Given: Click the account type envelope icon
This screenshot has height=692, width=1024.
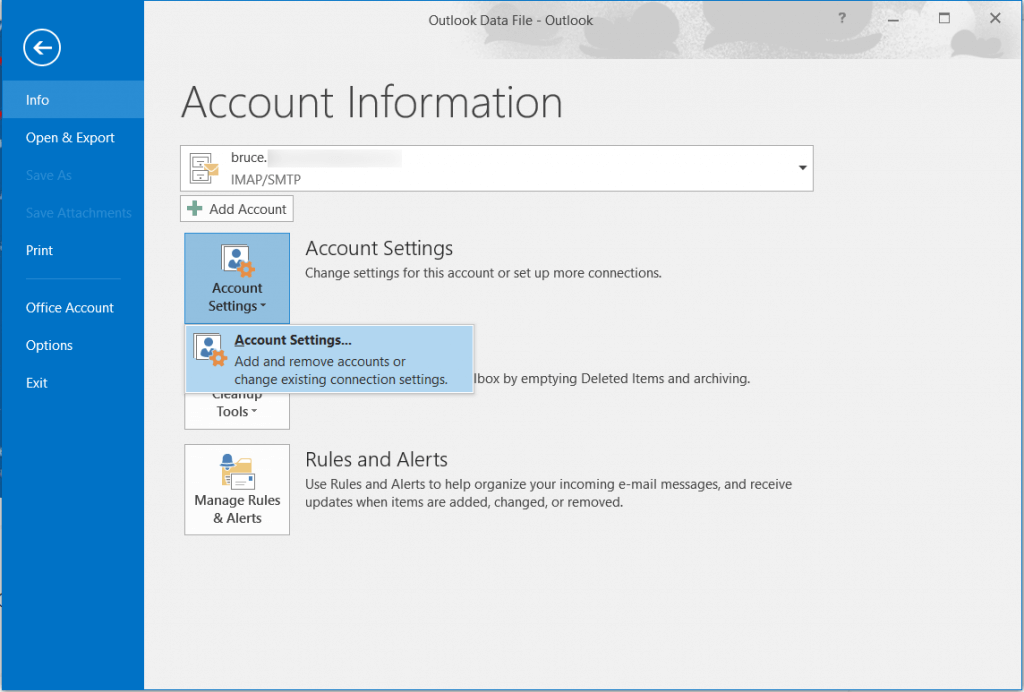Looking at the screenshot, I should [x=204, y=168].
